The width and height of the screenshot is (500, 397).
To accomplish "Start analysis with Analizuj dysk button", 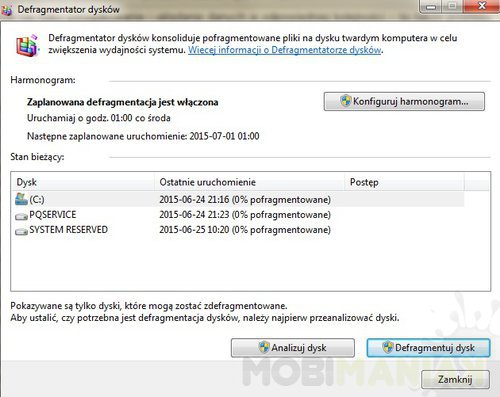I will [x=293, y=348].
